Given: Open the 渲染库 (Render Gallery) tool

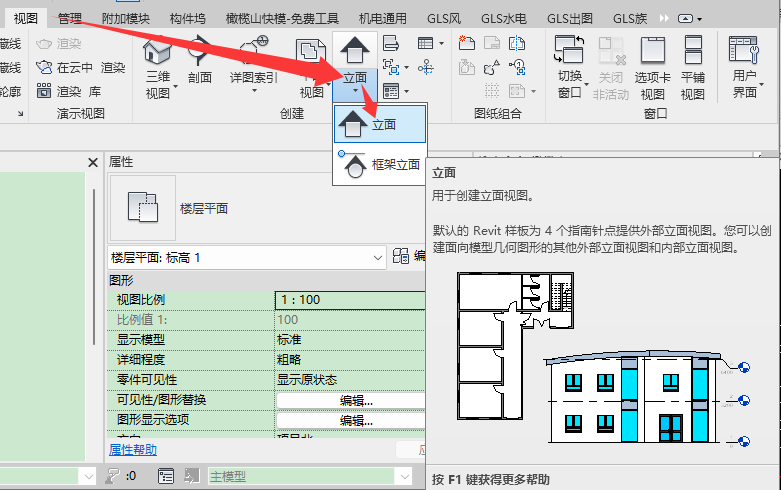Looking at the screenshot, I should (x=44, y=91).
